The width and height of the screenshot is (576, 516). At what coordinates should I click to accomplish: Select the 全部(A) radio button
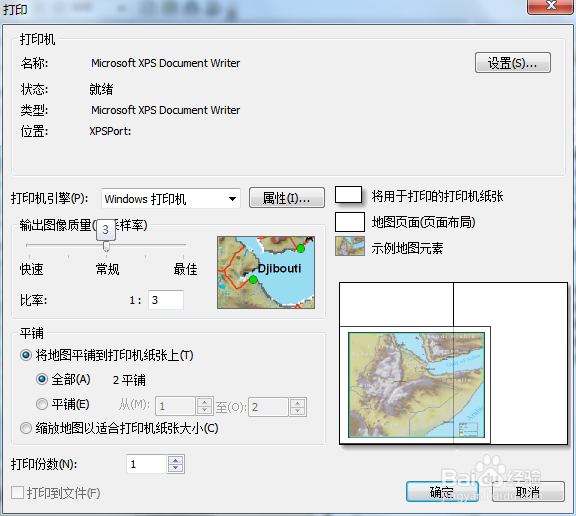coord(42,379)
